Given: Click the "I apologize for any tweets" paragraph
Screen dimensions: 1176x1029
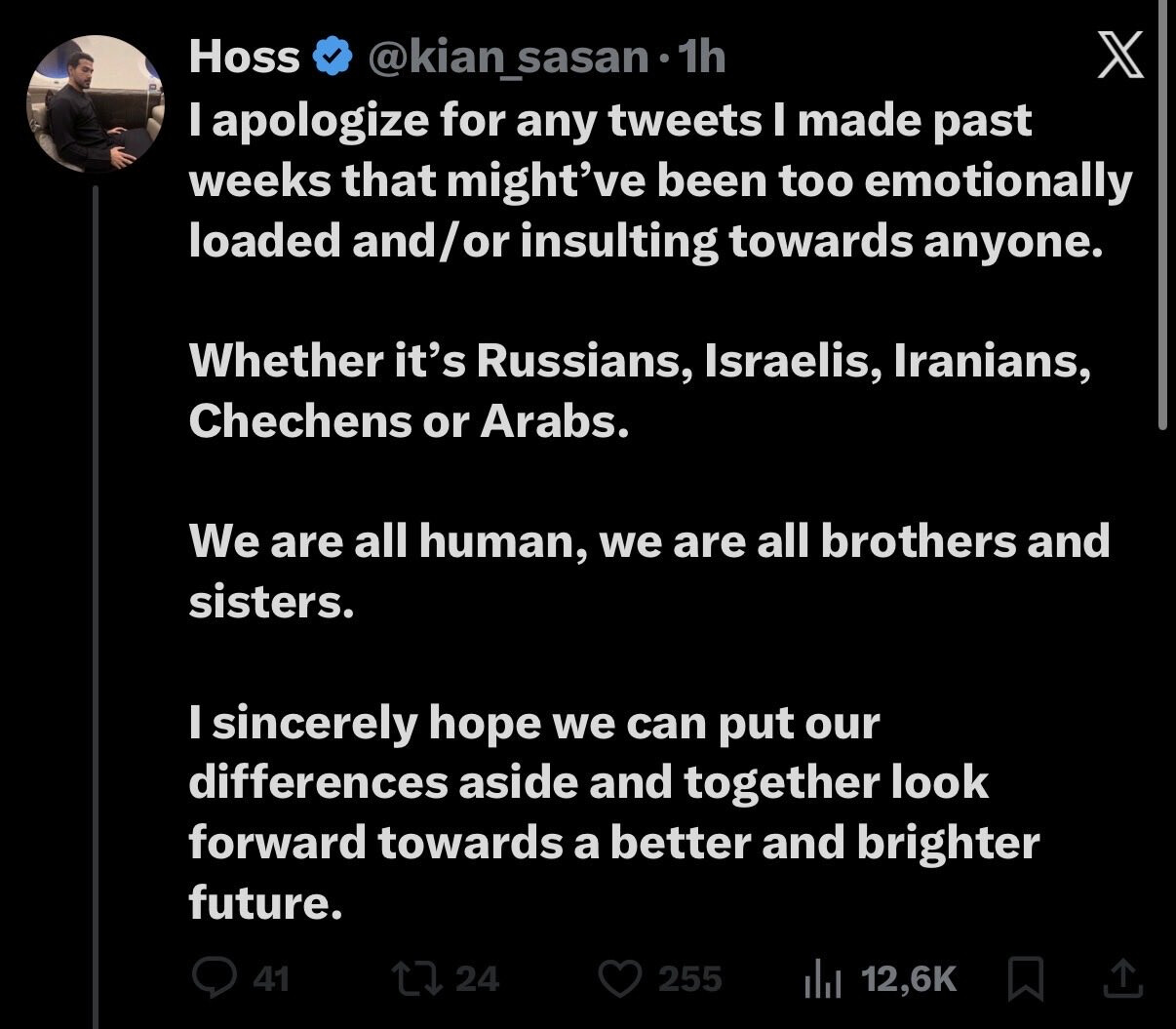Looking at the screenshot, I should [x=659, y=180].
